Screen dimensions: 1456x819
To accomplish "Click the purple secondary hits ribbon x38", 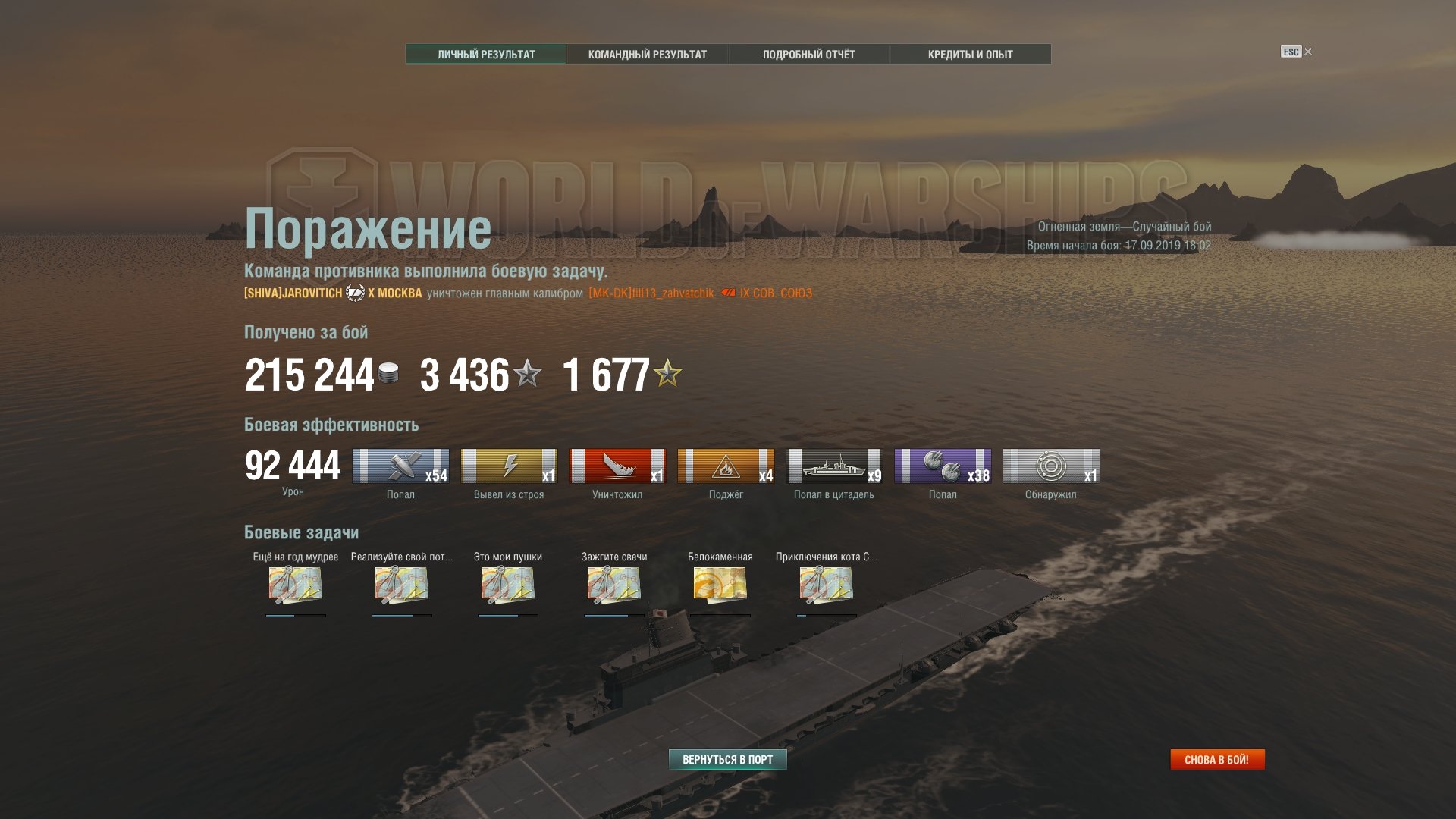I will coord(943,466).
